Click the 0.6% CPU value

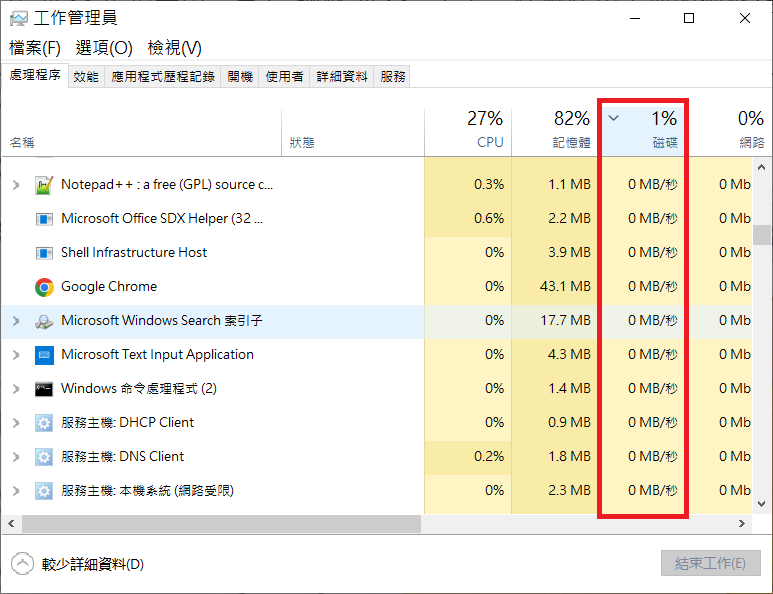(489, 218)
